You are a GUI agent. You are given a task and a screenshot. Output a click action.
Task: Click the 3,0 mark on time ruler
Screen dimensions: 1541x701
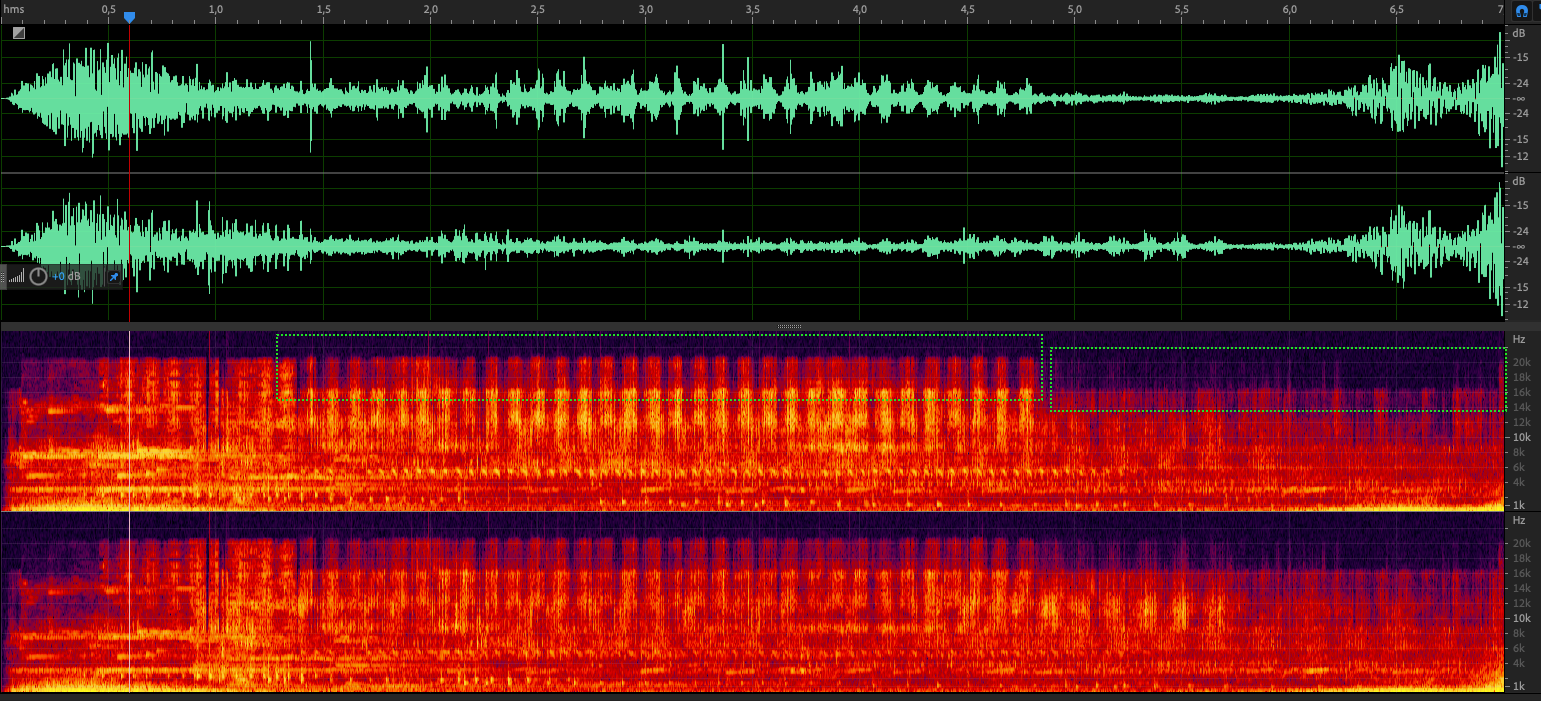tap(645, 9)
